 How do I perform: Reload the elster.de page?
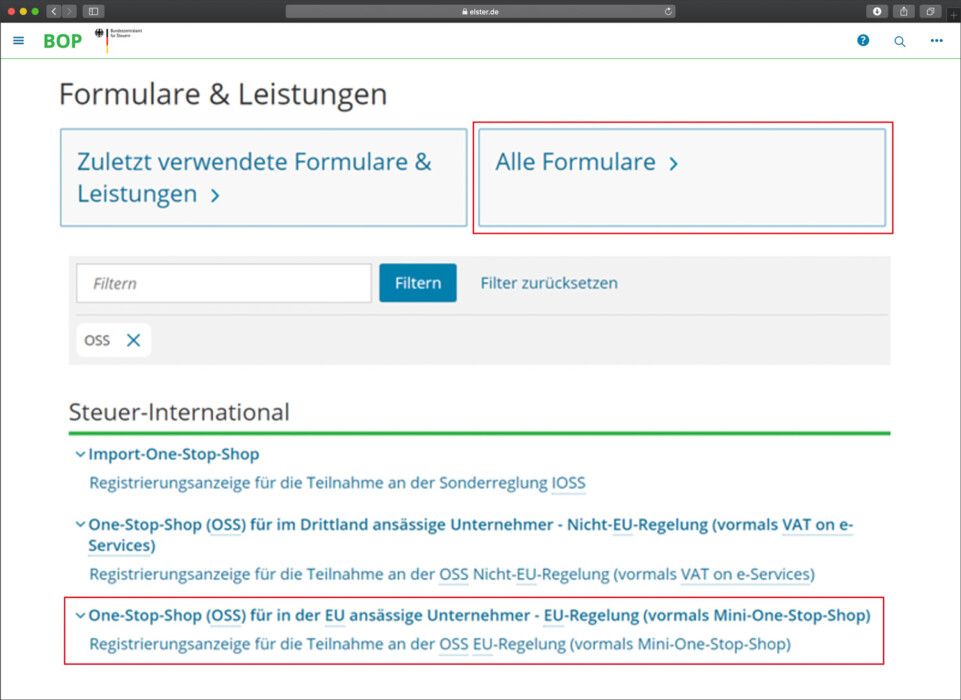tap(668, 11)
